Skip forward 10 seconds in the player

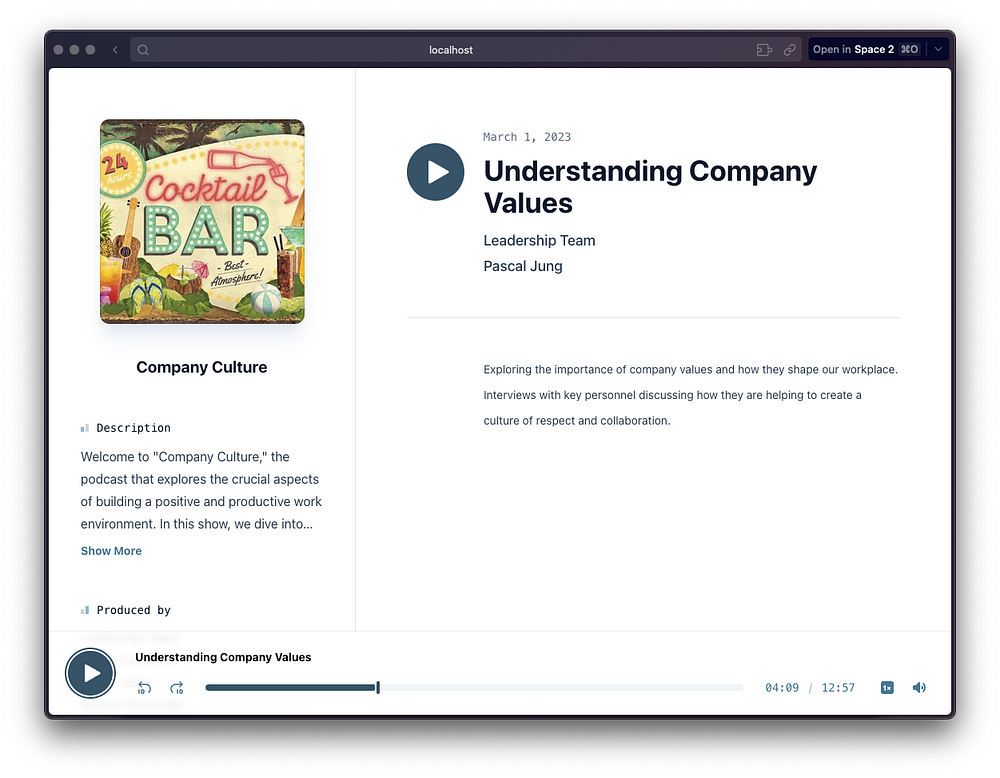(177, 687)
